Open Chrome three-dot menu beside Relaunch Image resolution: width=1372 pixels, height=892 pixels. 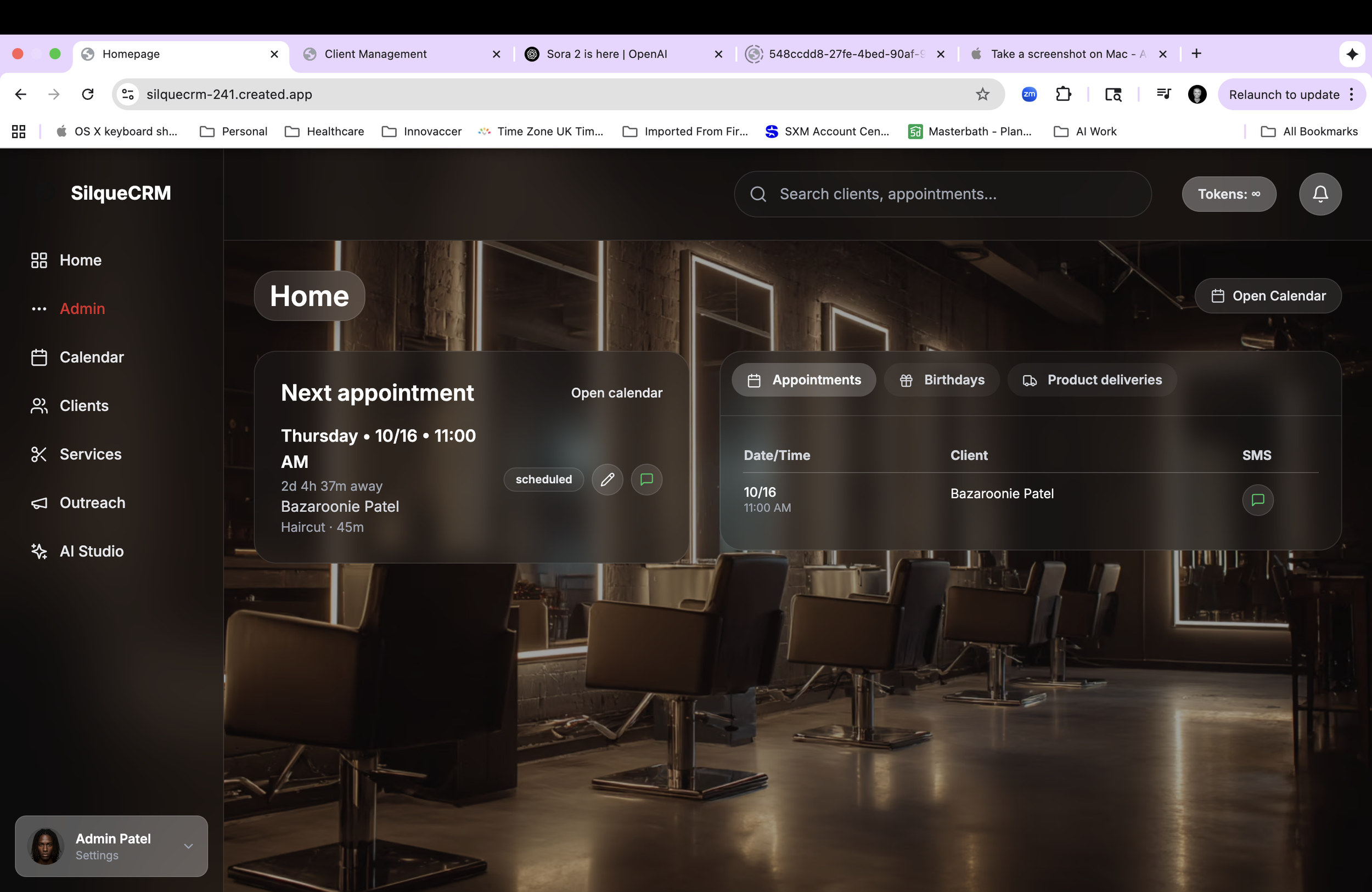(x=1351, y=94)
